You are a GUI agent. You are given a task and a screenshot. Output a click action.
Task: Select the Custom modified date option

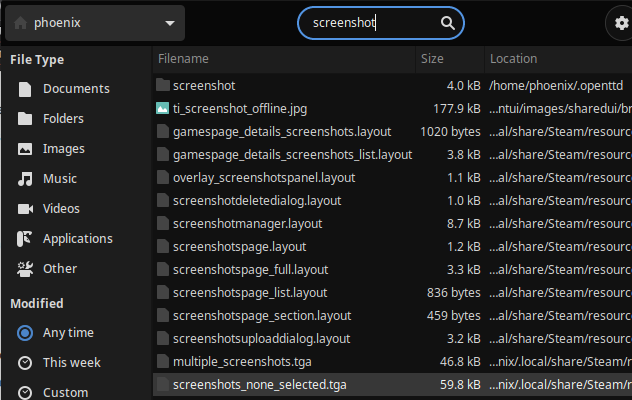[x=25, y=392]
